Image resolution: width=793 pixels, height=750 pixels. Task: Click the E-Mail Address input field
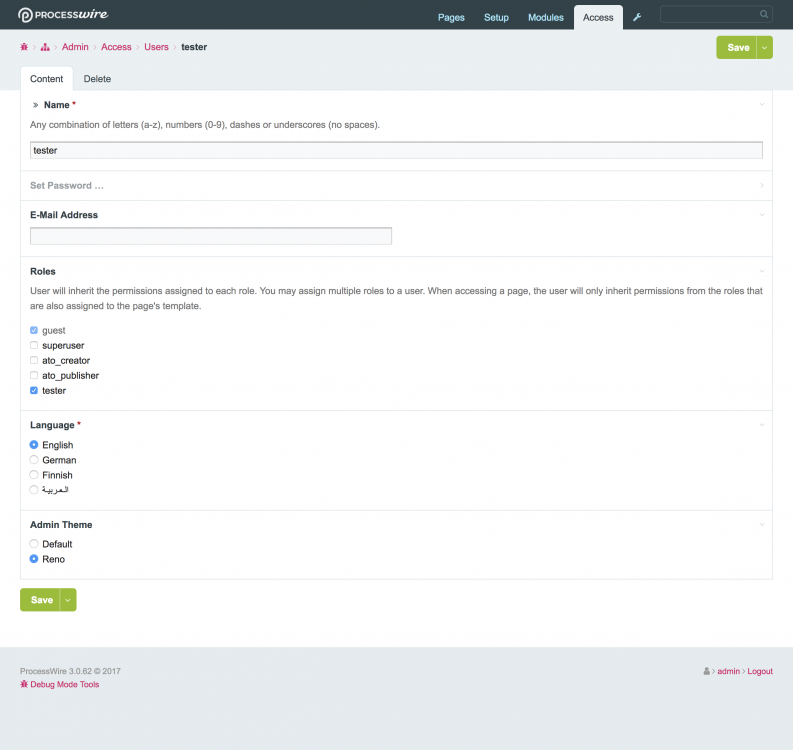[211, 236]
